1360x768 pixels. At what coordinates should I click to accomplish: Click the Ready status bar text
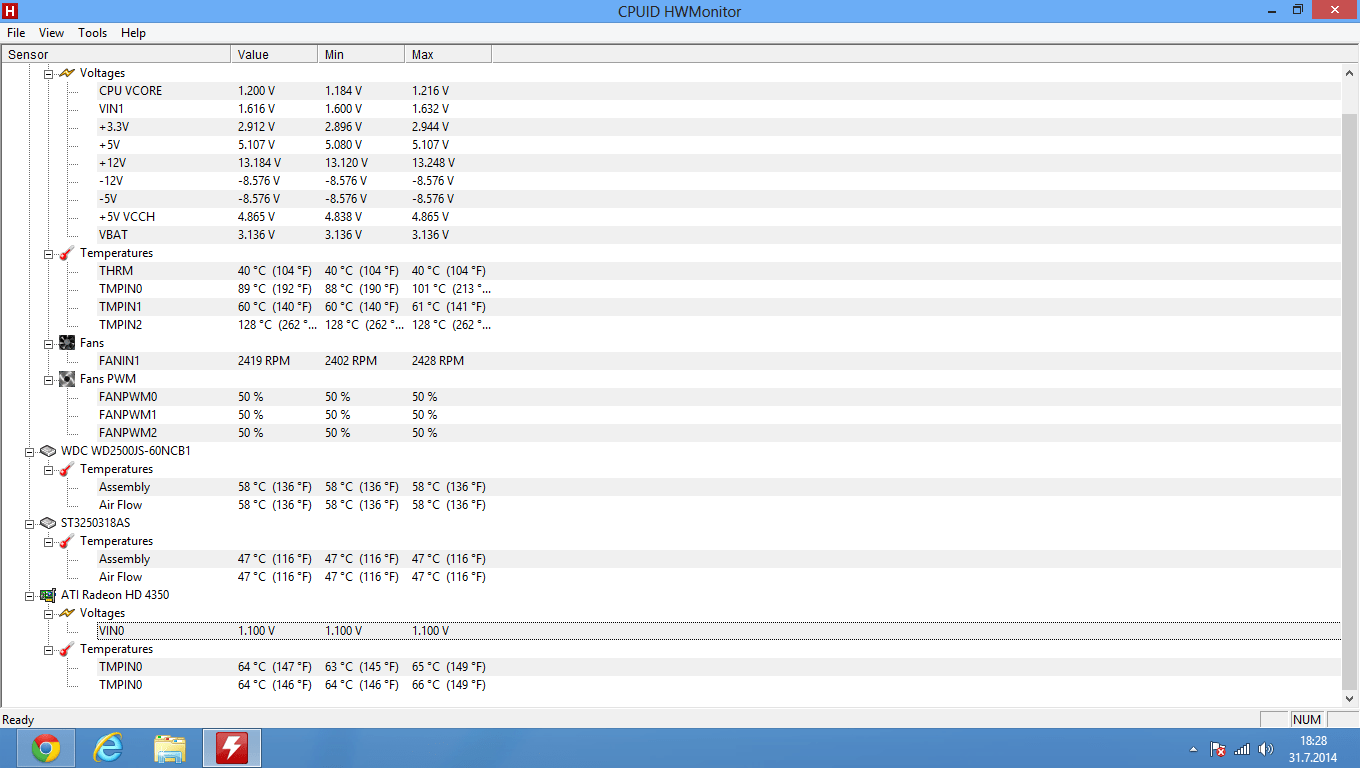coord(18,720)
